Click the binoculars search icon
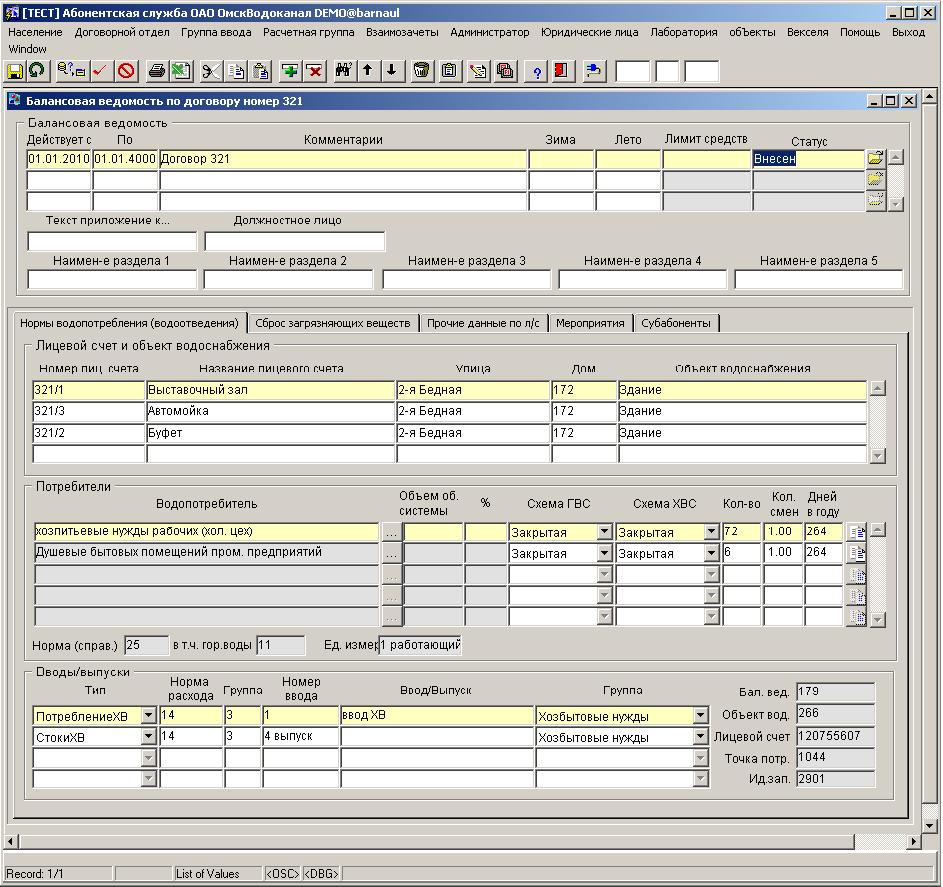The image size is (943, 887). pyautogui.click(x=343, y=71)
